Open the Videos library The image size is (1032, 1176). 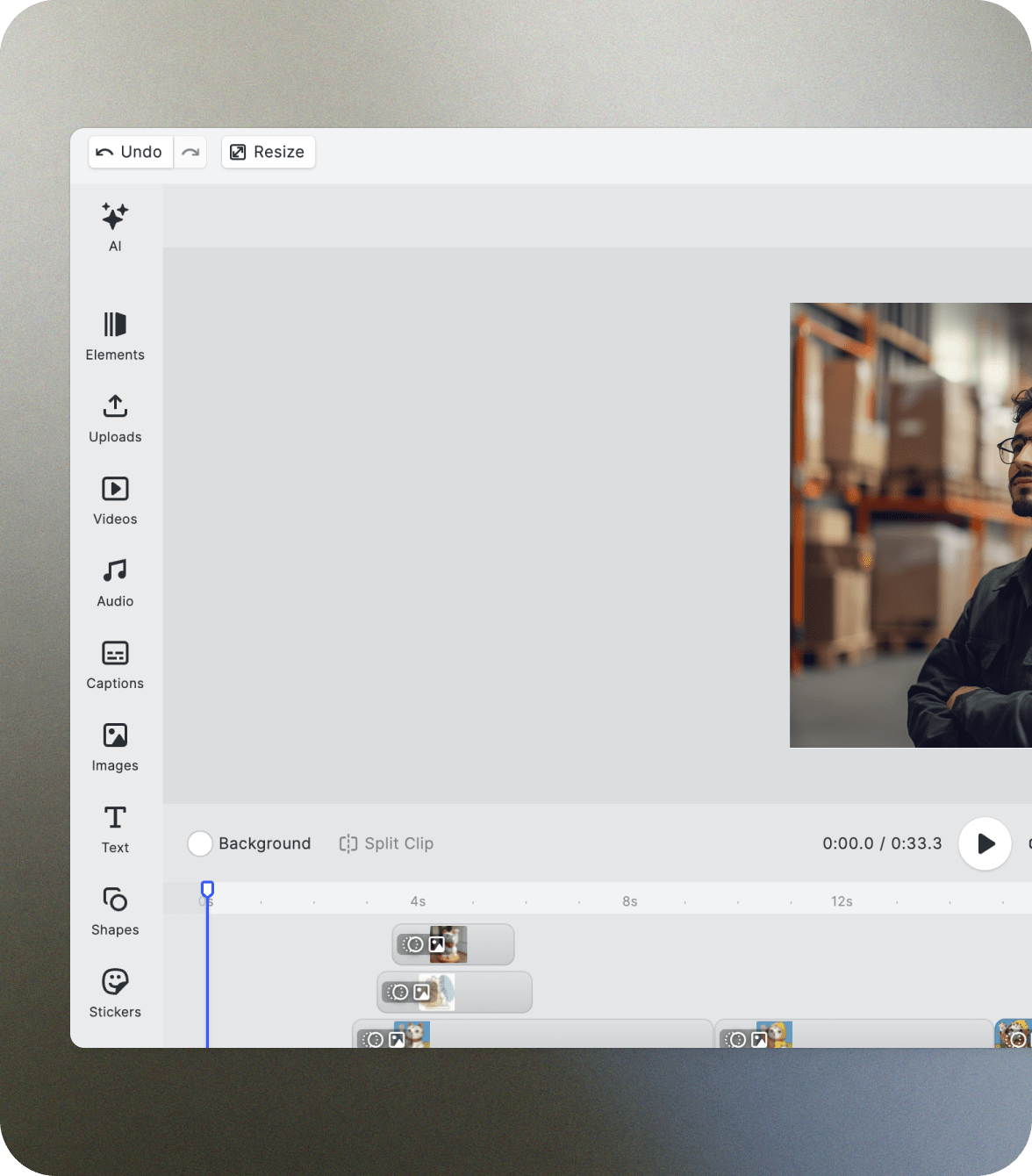[115, 500]
